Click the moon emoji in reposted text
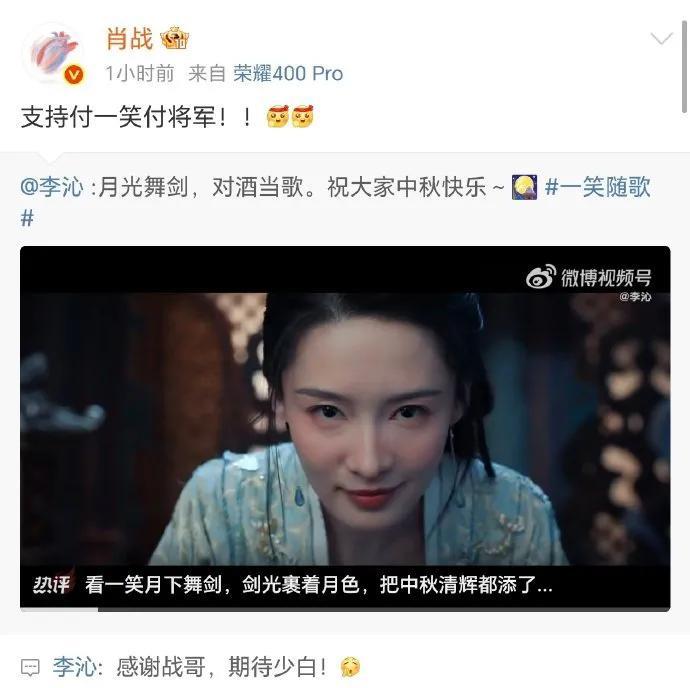Screen dimensions: 690x688 coord(524,187)
